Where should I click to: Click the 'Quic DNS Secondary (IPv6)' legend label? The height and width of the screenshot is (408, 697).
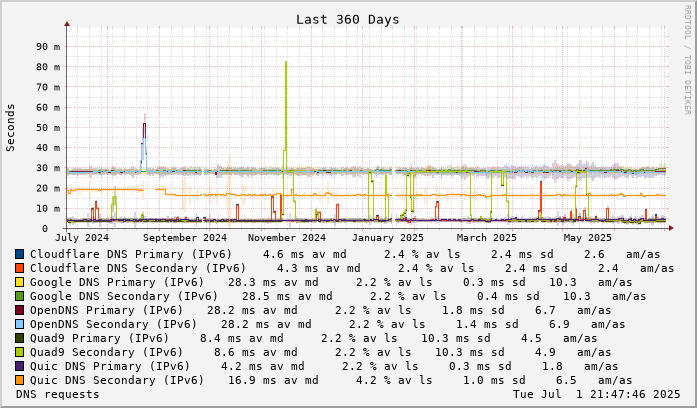coord(117,380)
